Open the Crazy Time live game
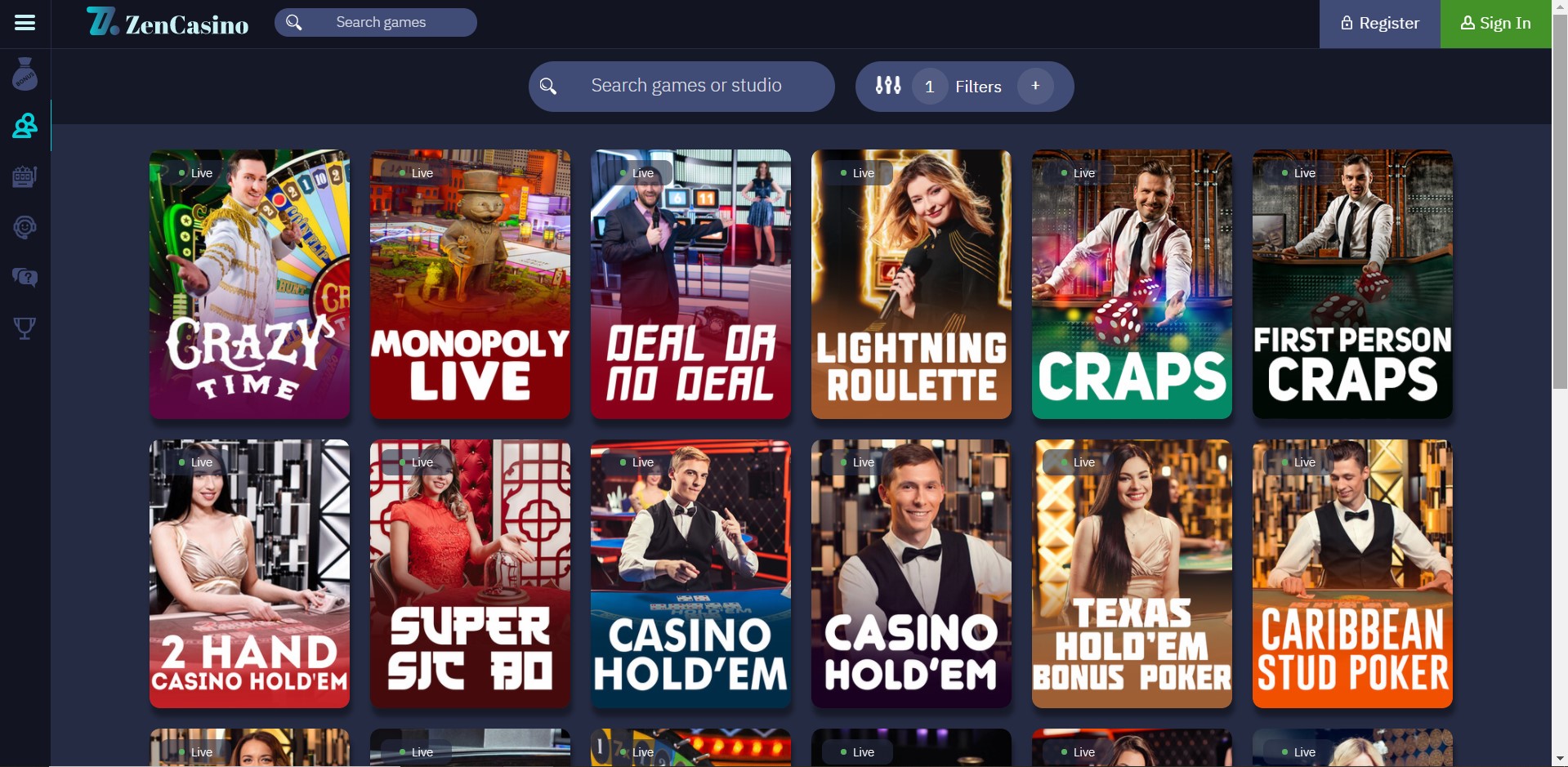This screenshot has height=767, width=1568. click(249, 284)
